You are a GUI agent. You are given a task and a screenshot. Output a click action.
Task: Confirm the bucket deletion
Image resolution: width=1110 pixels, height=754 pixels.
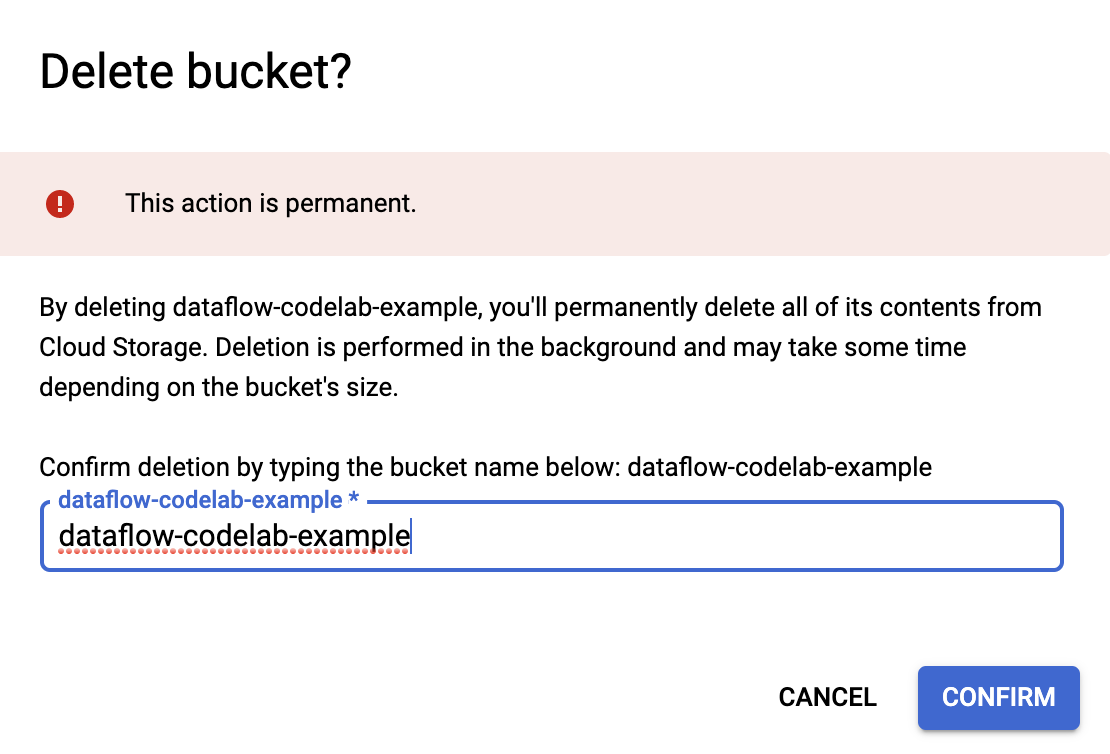click(998, 697)
